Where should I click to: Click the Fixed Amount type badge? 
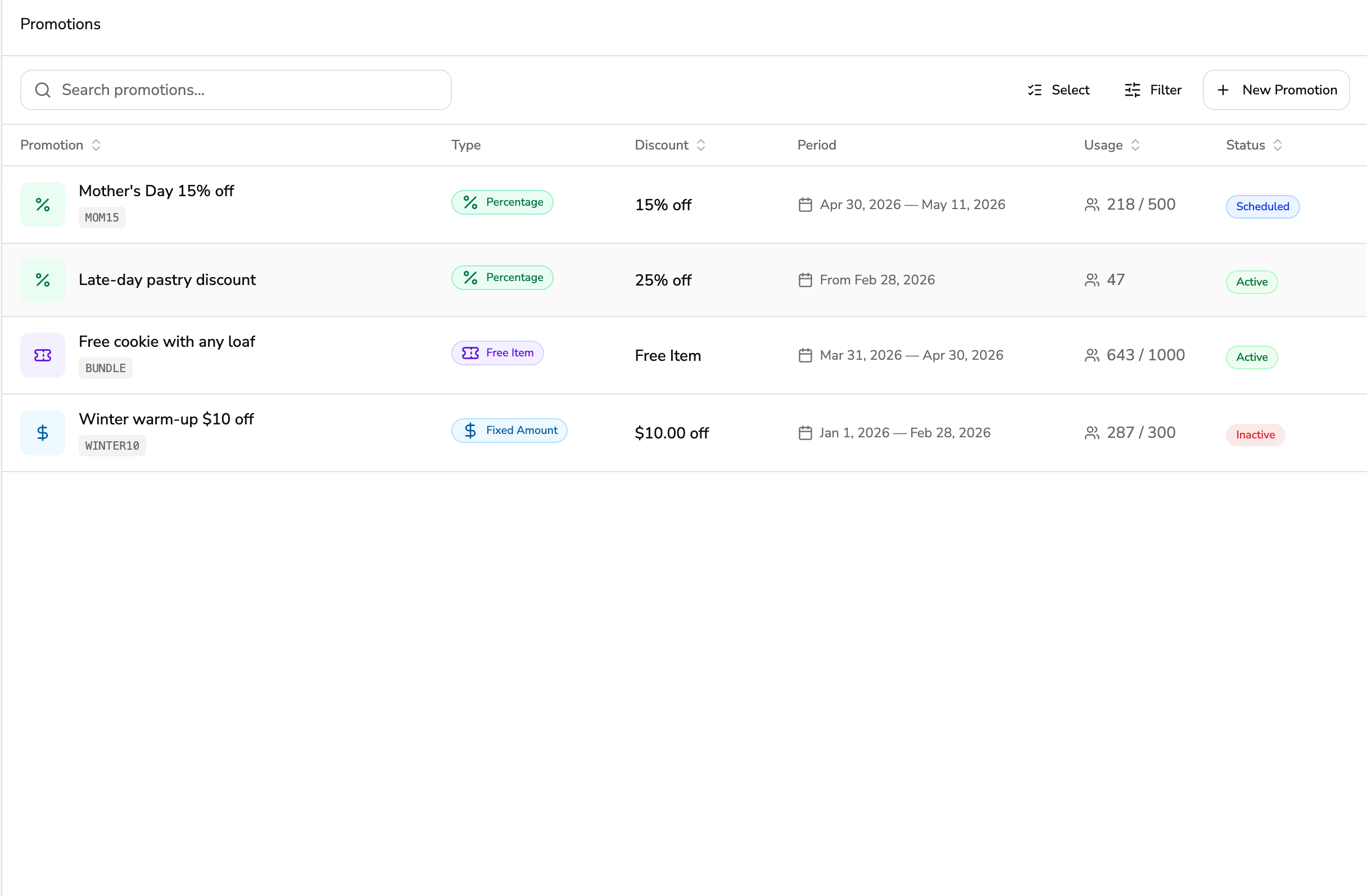tap(509, 430)
